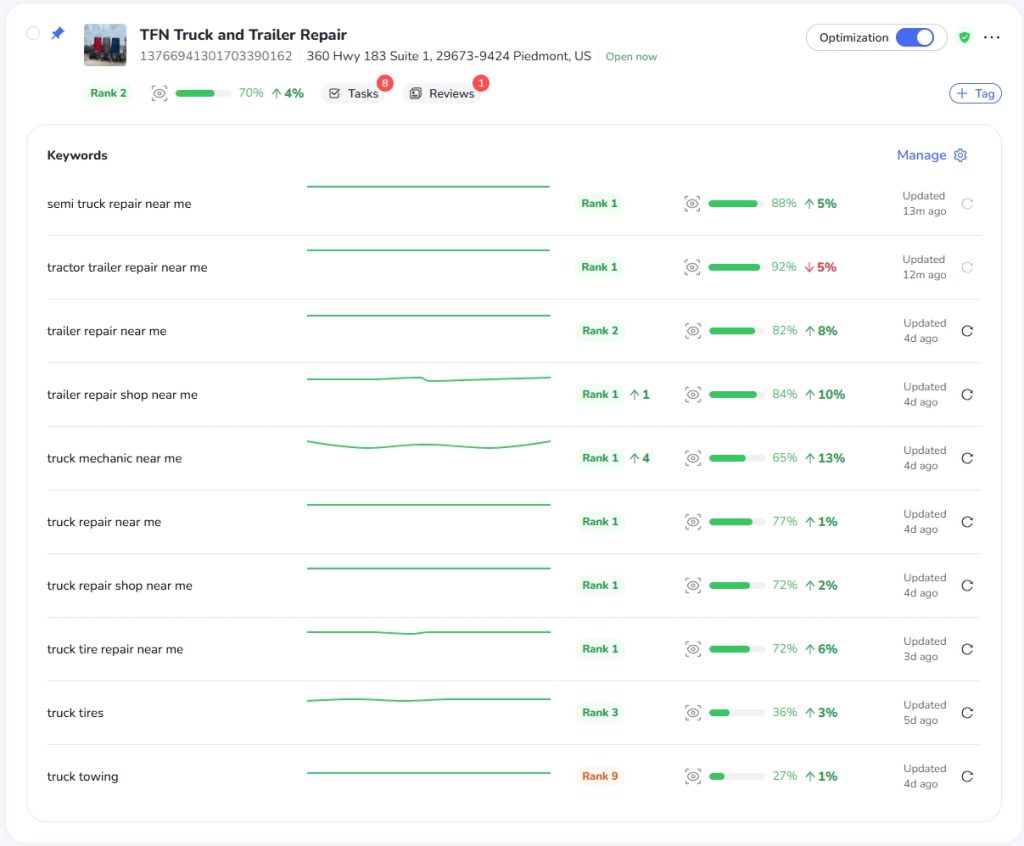Select the 'trailer repair near me' keyword

pos(106,331)
